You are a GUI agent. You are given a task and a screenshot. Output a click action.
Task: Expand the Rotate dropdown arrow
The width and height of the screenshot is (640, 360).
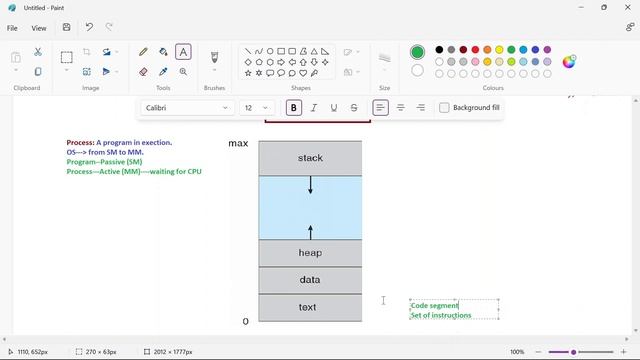(x=117, y=52)
